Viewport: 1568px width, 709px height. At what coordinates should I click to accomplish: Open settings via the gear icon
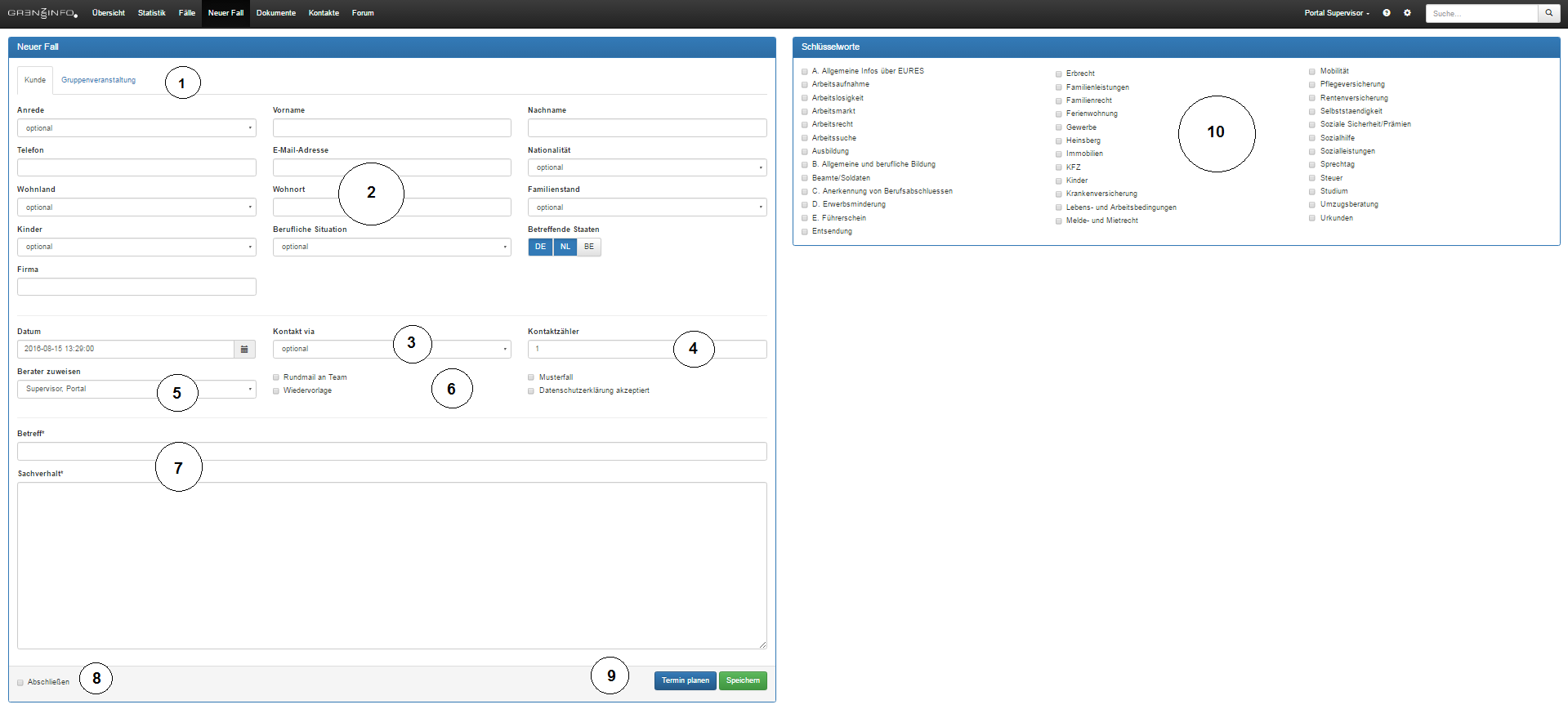pos(1407,13)
